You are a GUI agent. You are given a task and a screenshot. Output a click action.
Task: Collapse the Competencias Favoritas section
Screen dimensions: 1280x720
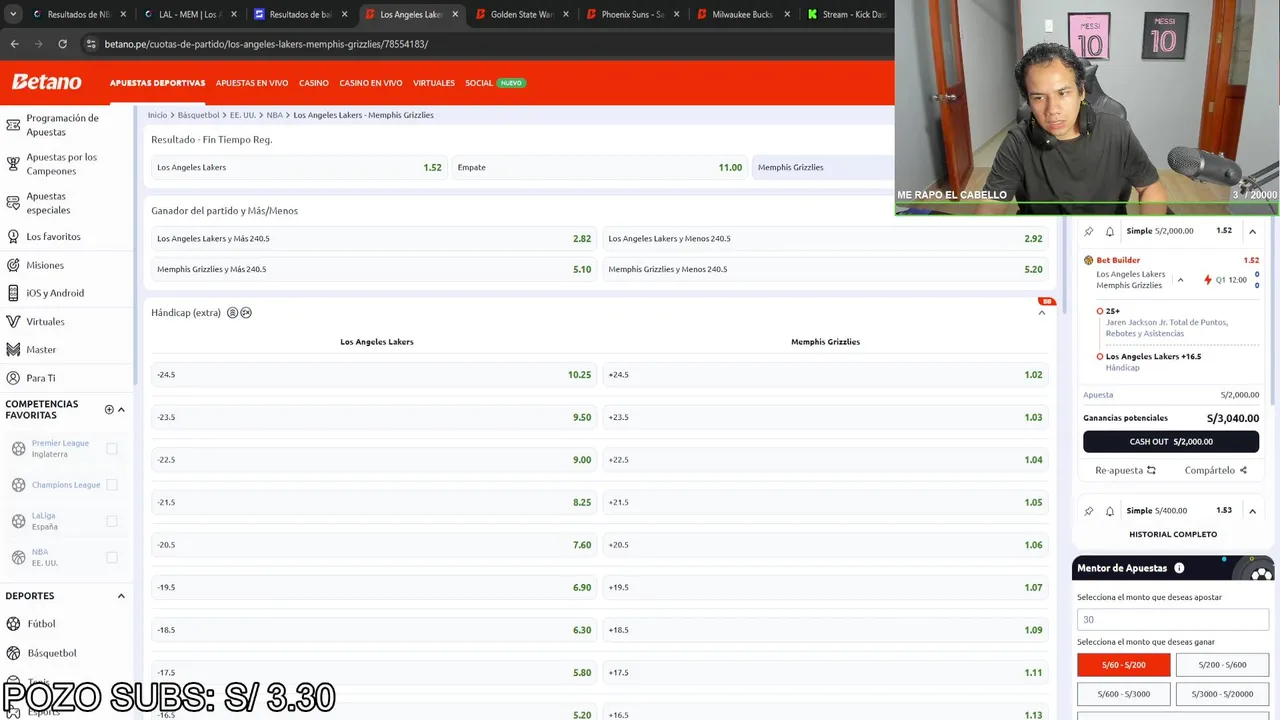coord(121,409)
